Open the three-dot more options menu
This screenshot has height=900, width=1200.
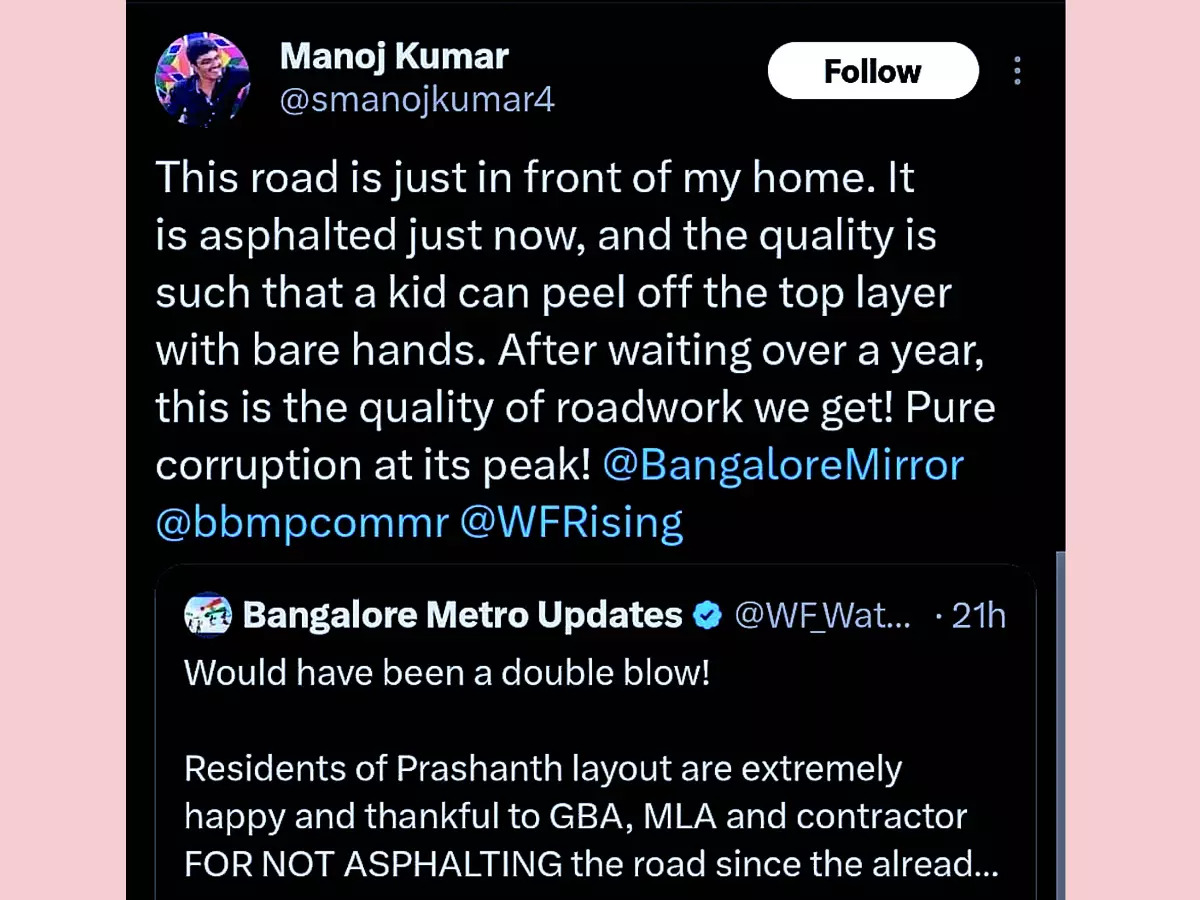point(1017,71)
